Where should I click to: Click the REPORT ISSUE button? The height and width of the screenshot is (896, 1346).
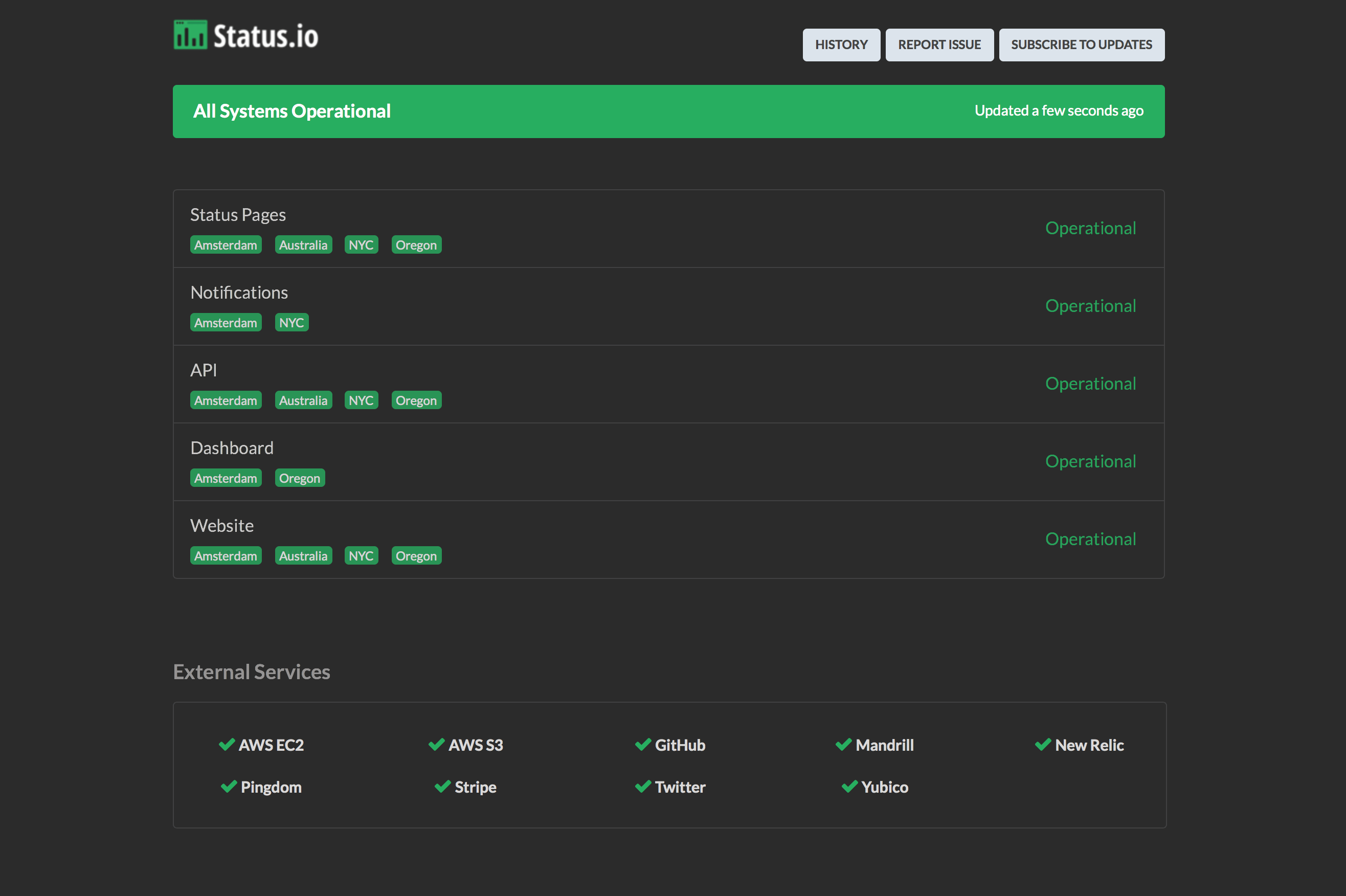point(939,44)
